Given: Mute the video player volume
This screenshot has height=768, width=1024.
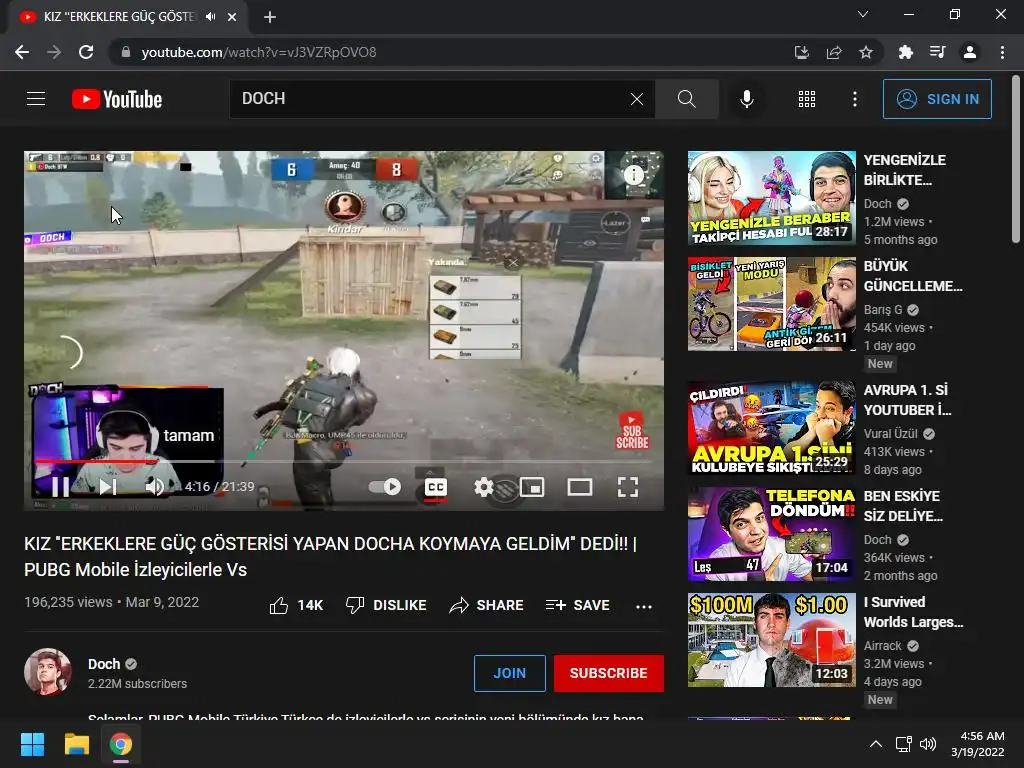Looking at the screenshot, I should click(155, 487).
